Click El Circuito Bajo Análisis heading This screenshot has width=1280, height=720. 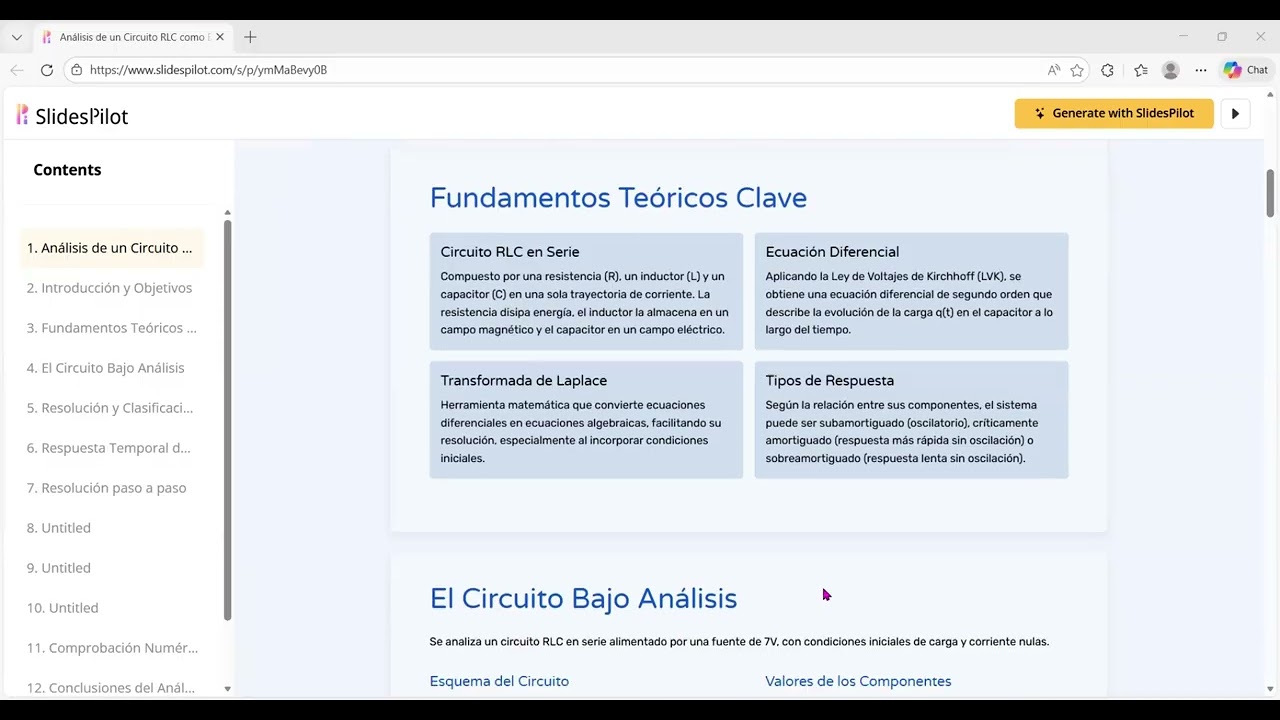pos(583,599)
